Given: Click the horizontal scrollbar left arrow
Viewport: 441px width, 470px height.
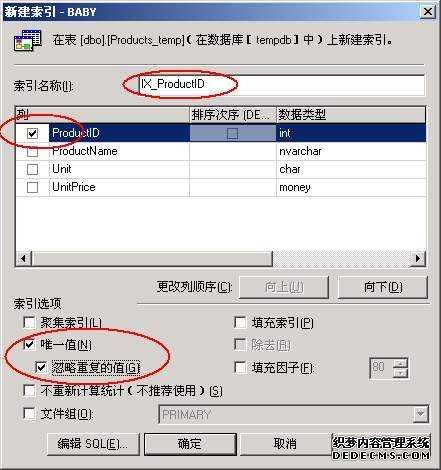Looking at the screenshot, I should click(x=23, y=258).
